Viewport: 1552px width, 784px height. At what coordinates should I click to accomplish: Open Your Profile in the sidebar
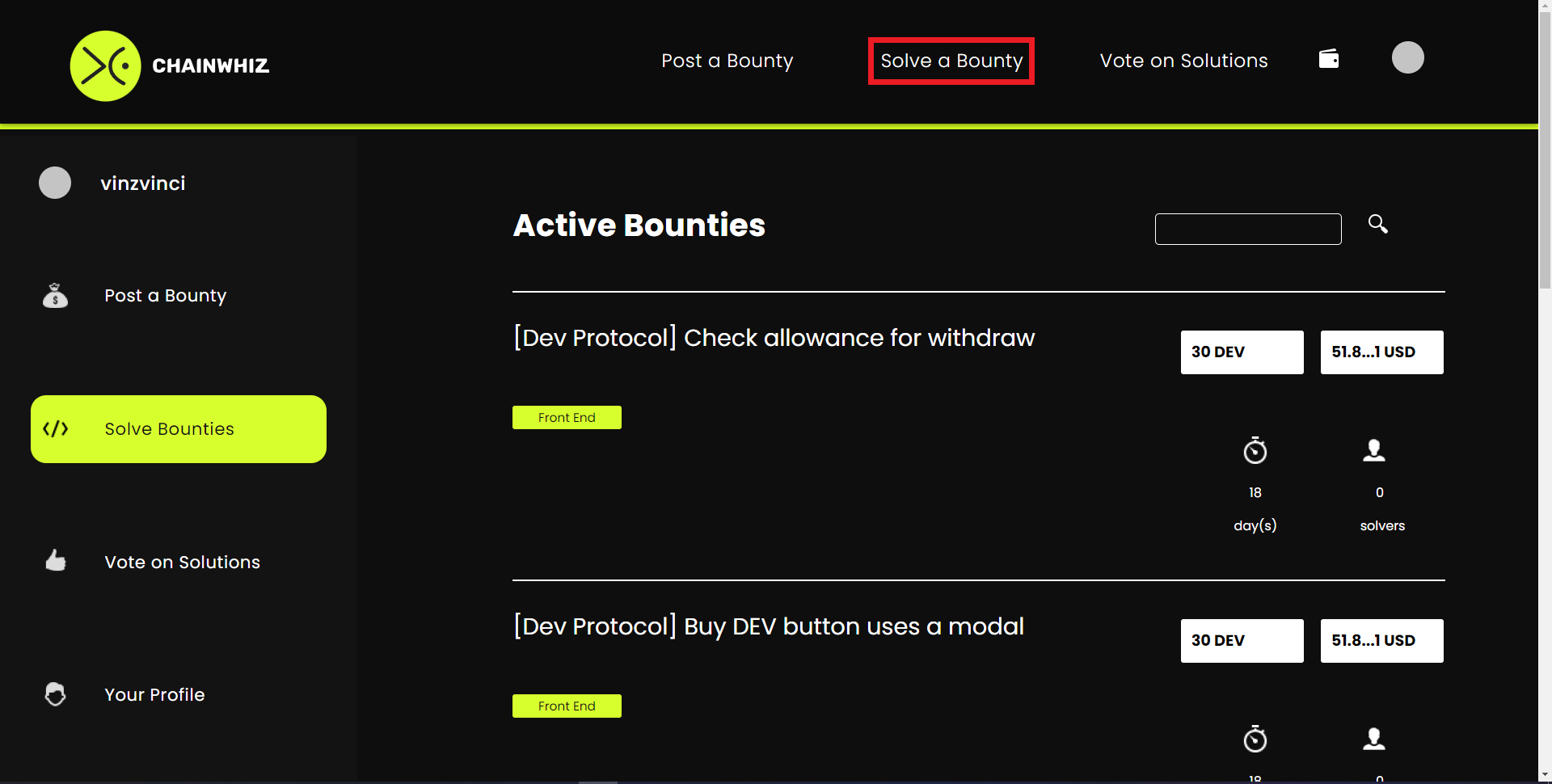coord(154,695)
